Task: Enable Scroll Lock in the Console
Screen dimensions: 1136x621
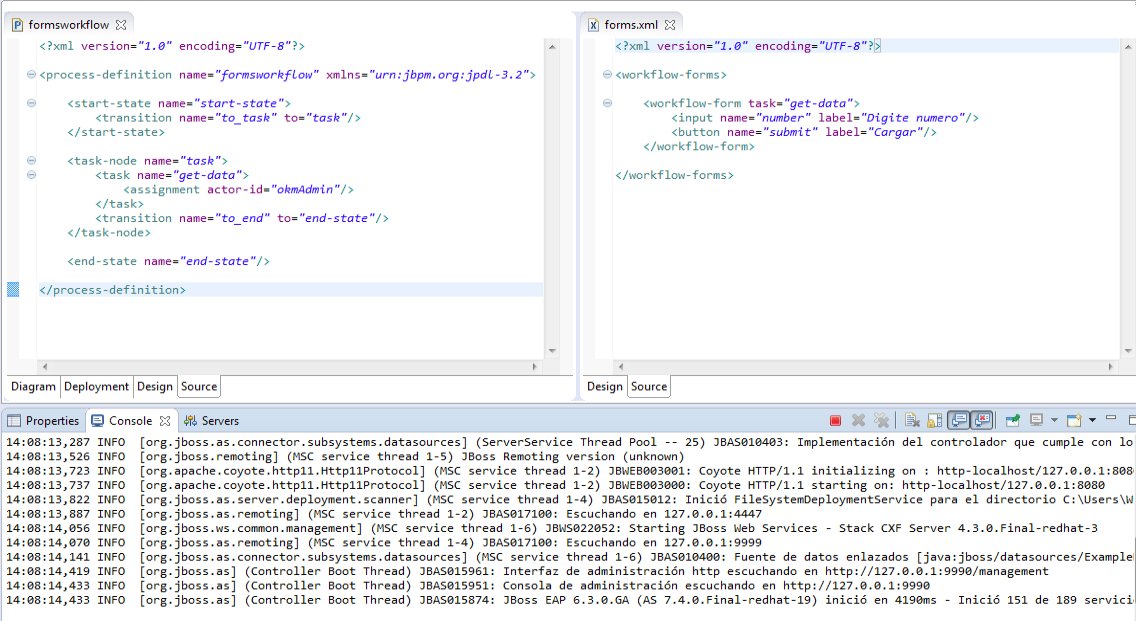Action: 932,420
